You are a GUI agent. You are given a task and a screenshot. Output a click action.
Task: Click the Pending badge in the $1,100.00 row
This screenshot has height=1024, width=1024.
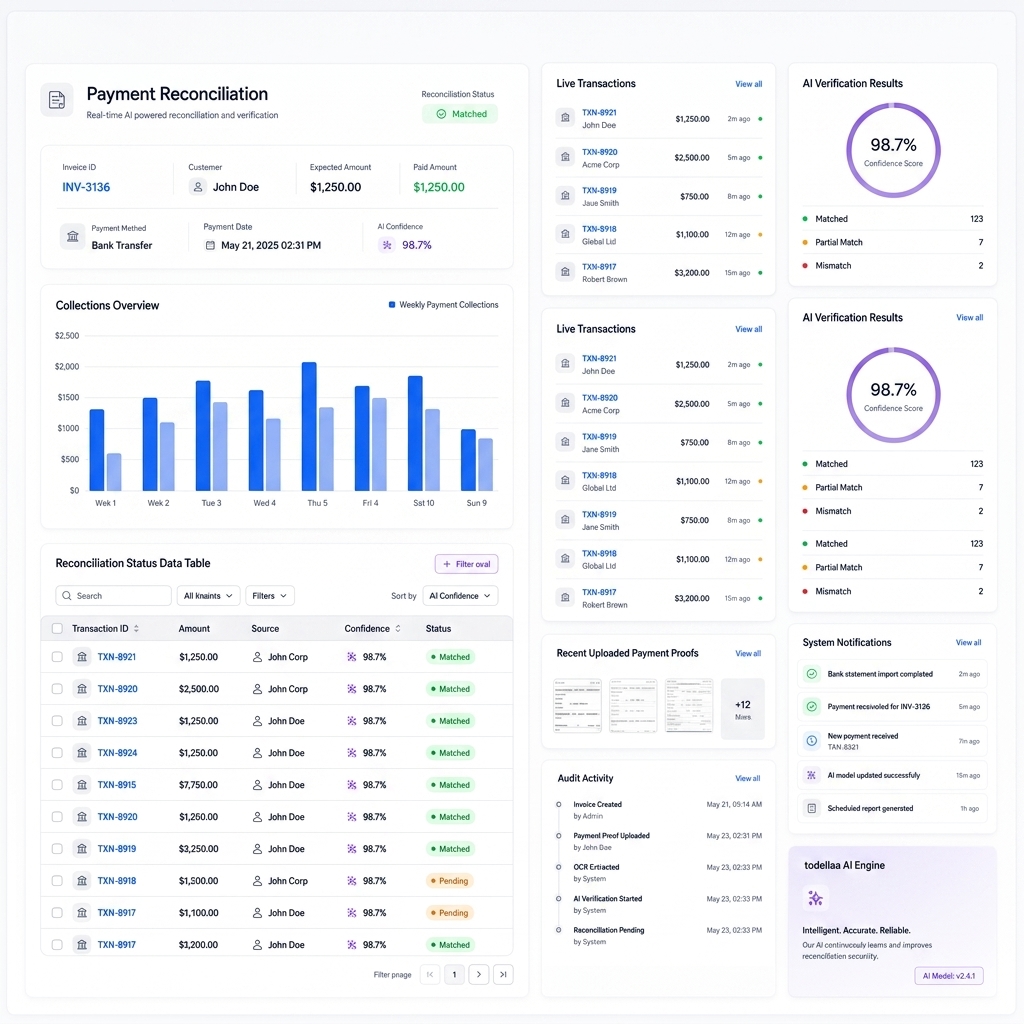click(x=449, y=913)
